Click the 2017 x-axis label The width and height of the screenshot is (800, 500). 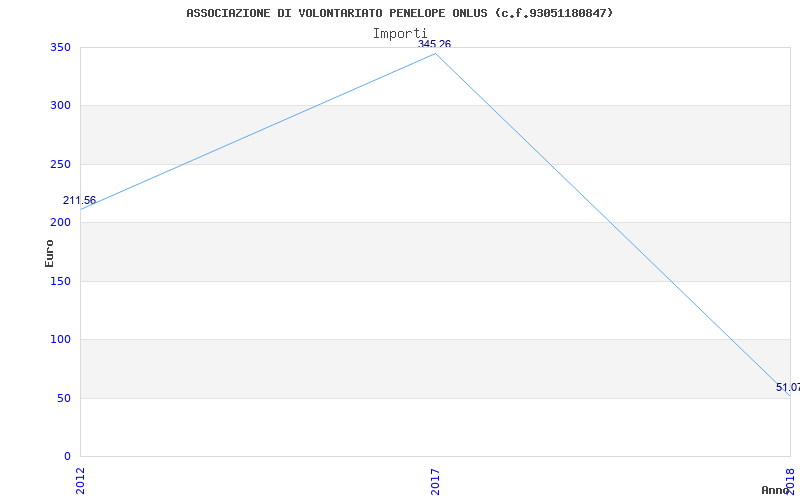(435, 481)
